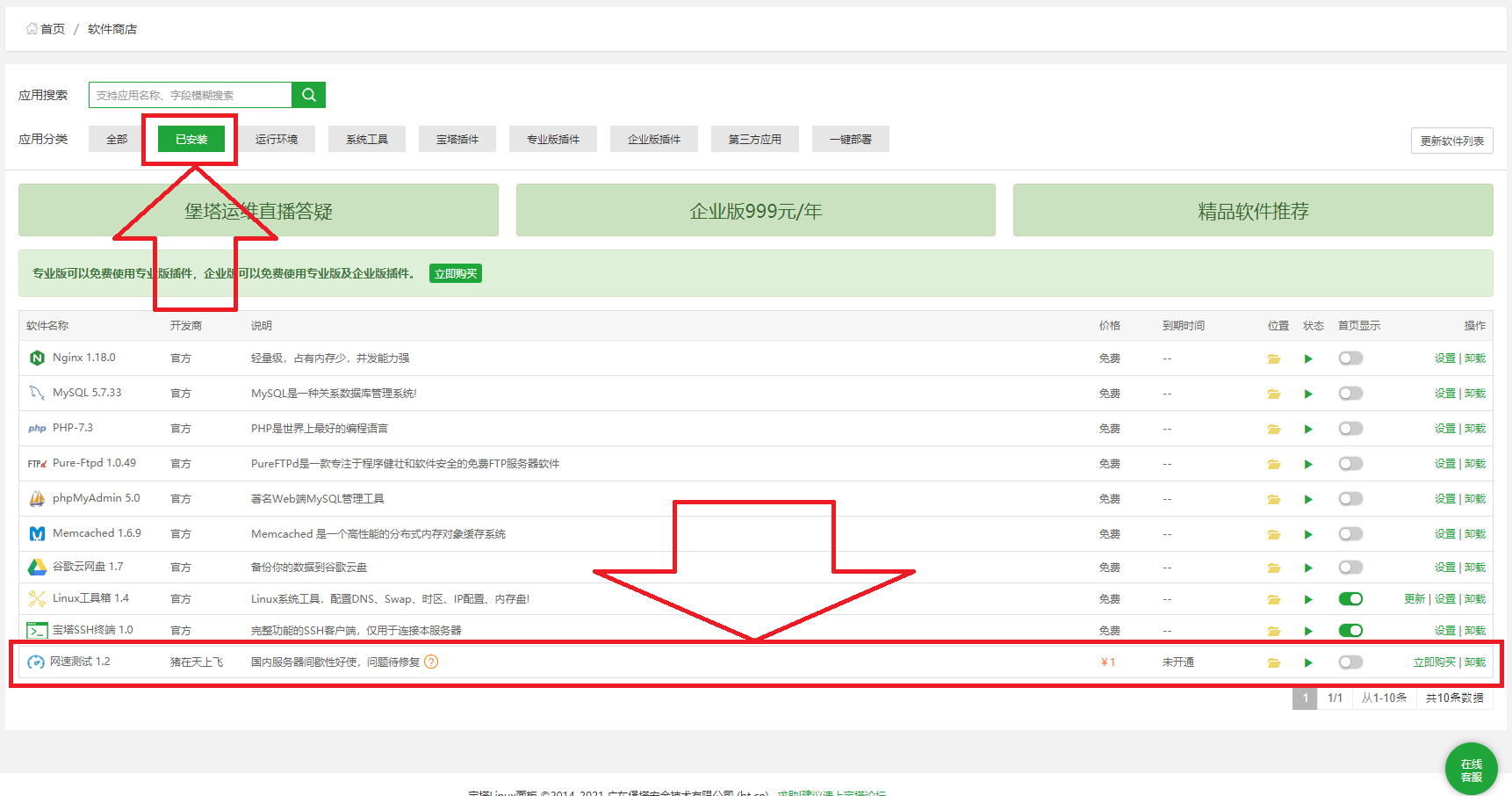Open the 宝塔SSH终端 folder location icon
The image size is (1512, 796).
1274,631
